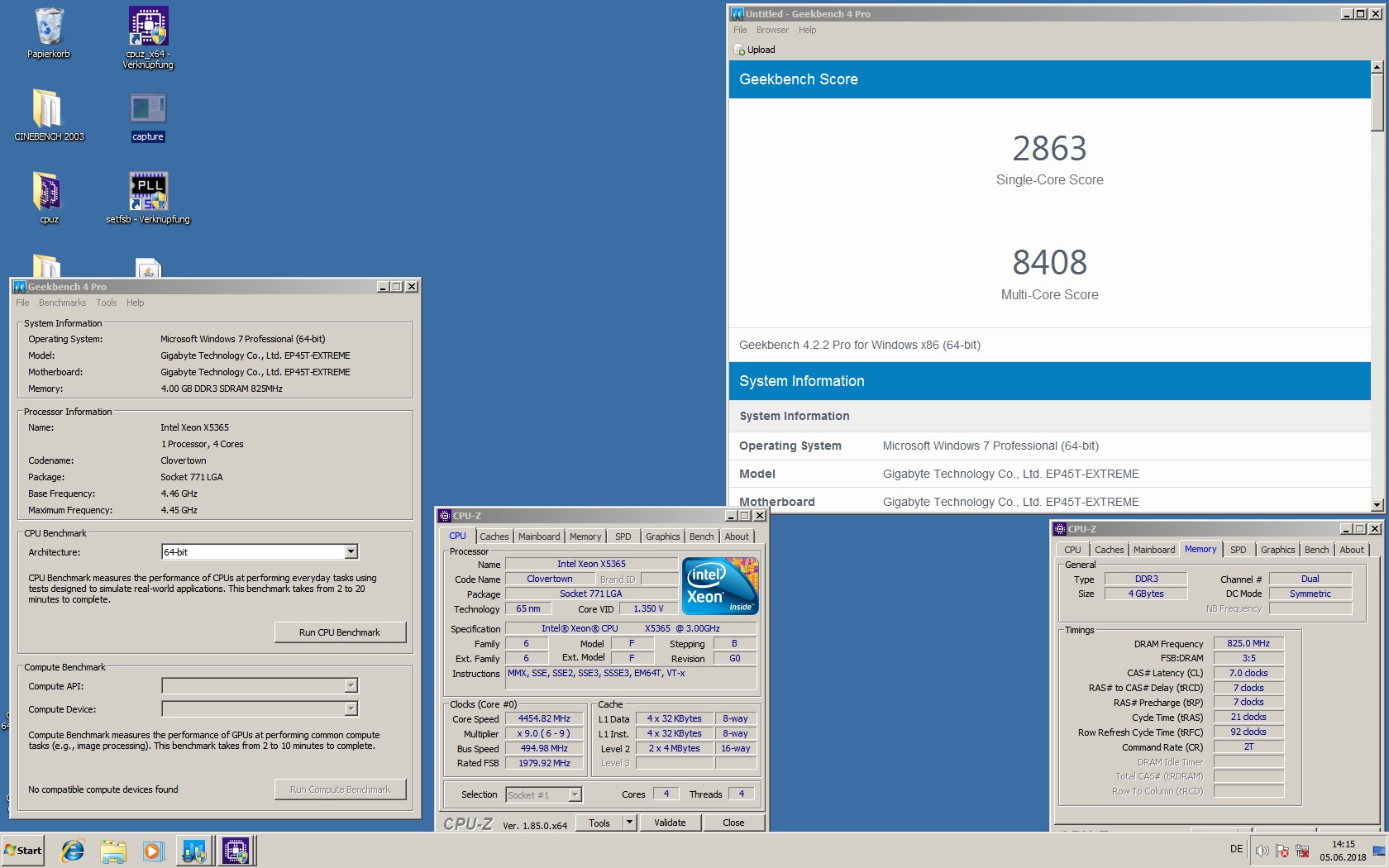Open the Papierkorb recycle bin desktop icon
Image resolution: width=1389 pixels, height=868 pixels.
[49, 33]
